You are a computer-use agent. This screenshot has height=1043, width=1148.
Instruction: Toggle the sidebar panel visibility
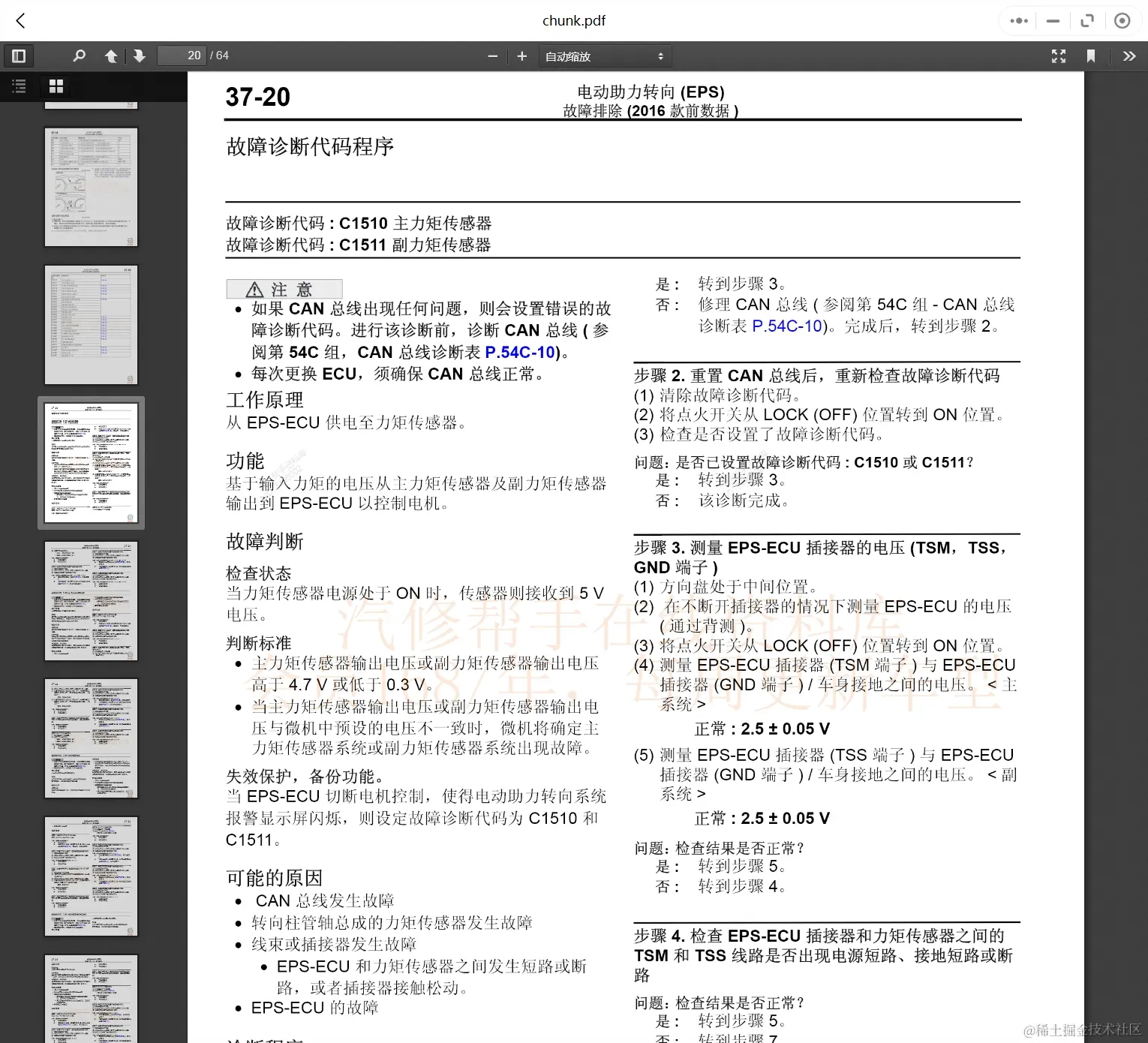tap(19, 56)
